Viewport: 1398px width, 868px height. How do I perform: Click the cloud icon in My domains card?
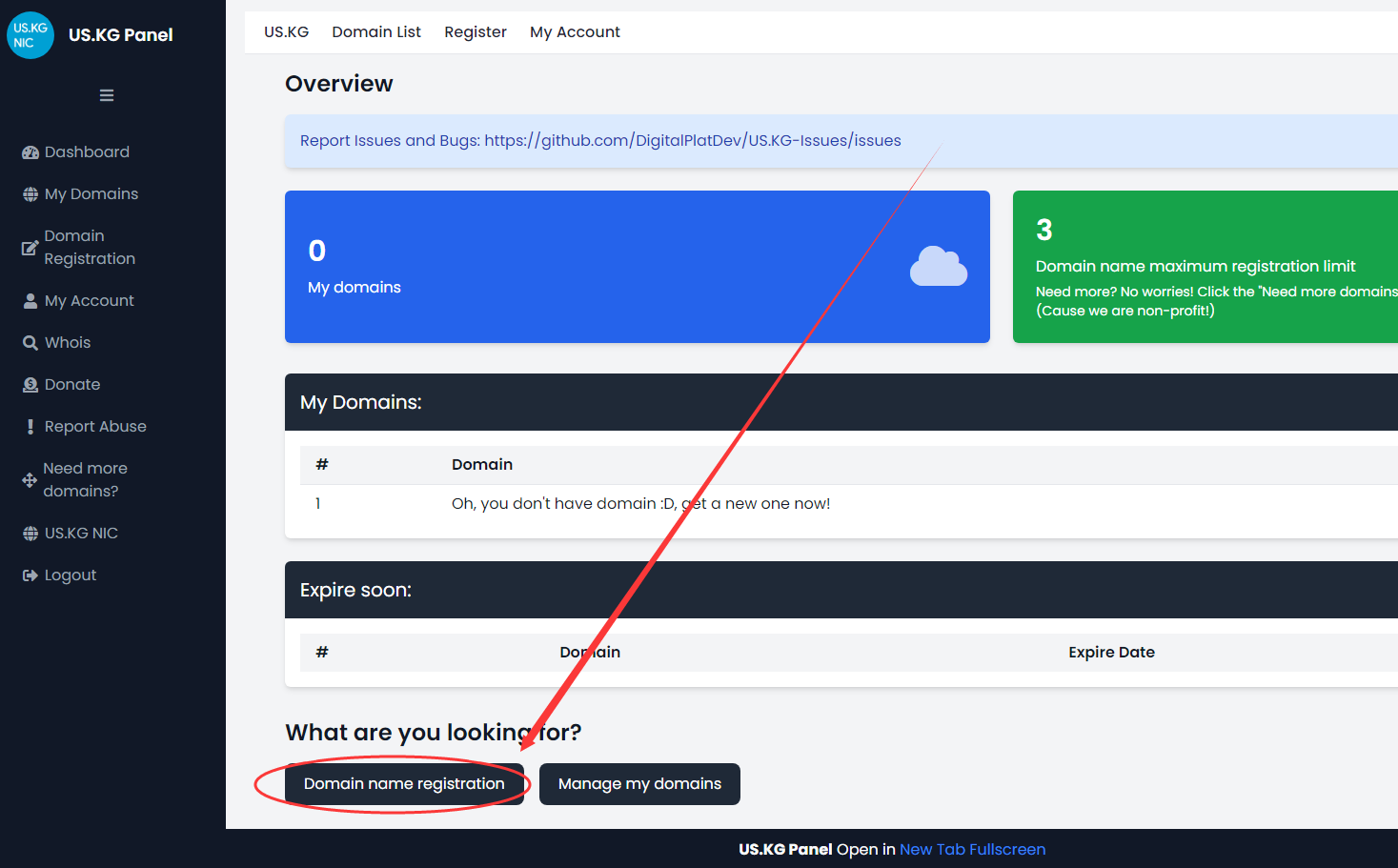938,267
